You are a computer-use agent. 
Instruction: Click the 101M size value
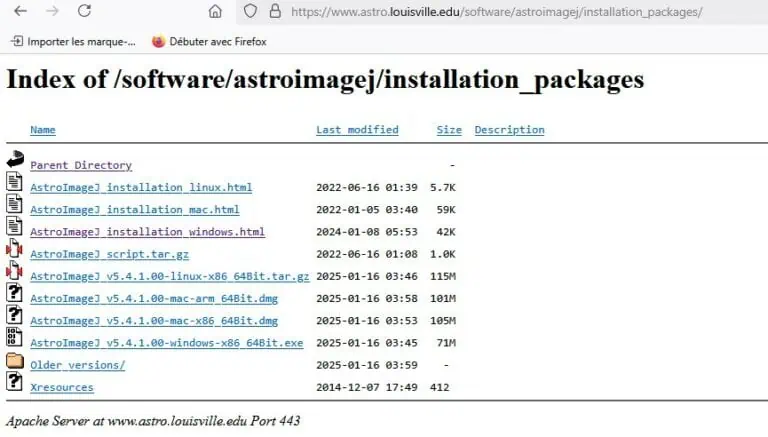[443, 298]
